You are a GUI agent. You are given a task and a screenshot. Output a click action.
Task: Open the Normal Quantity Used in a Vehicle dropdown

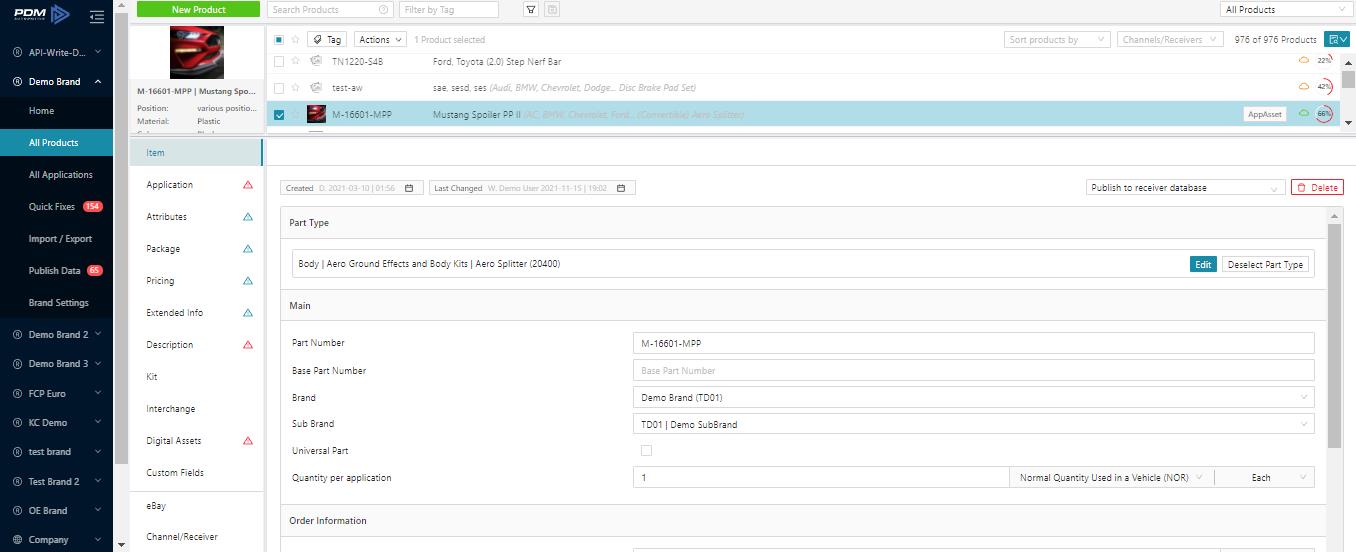(1112, 478)
